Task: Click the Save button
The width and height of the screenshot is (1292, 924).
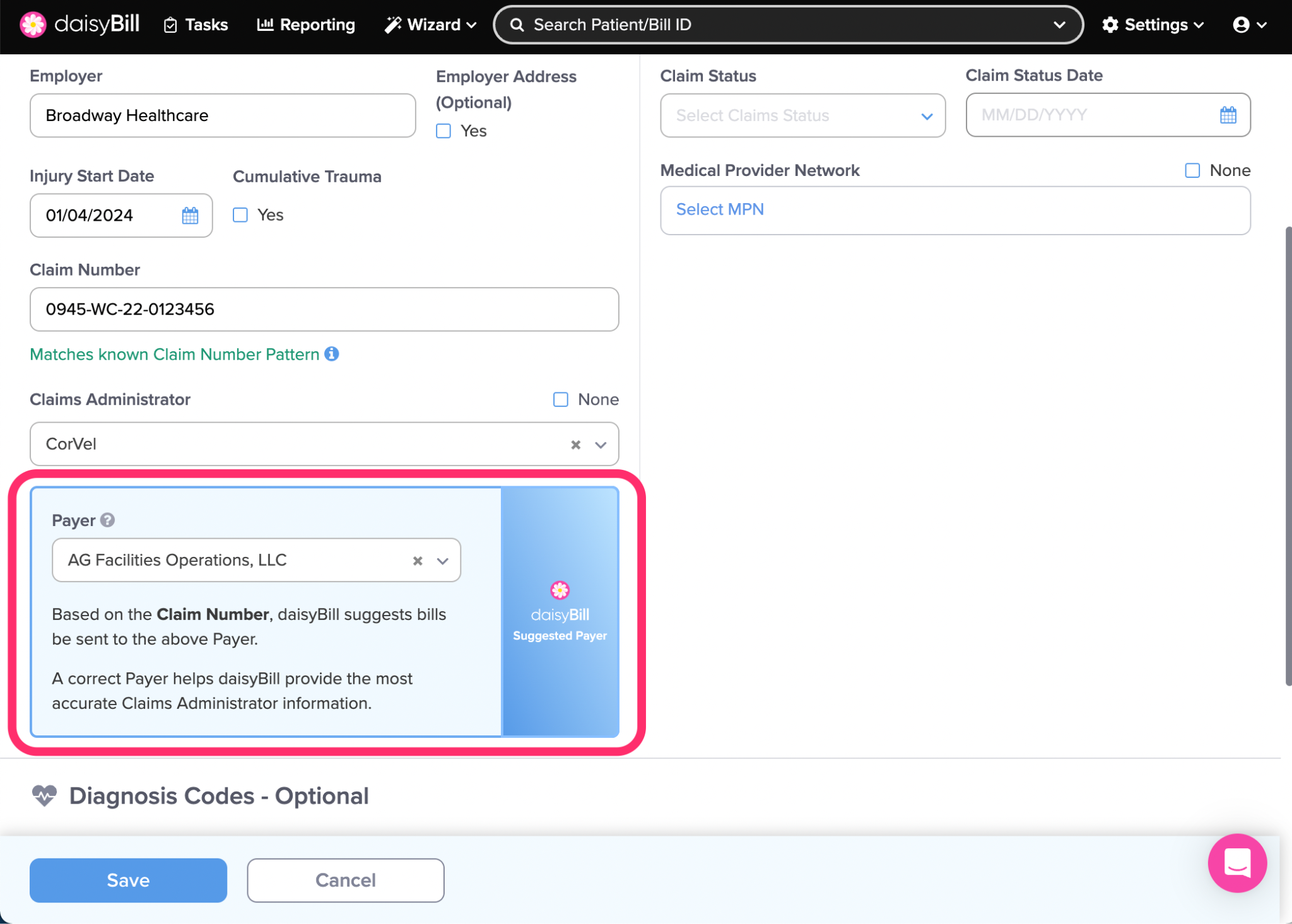Action: [x=128, y=880]
